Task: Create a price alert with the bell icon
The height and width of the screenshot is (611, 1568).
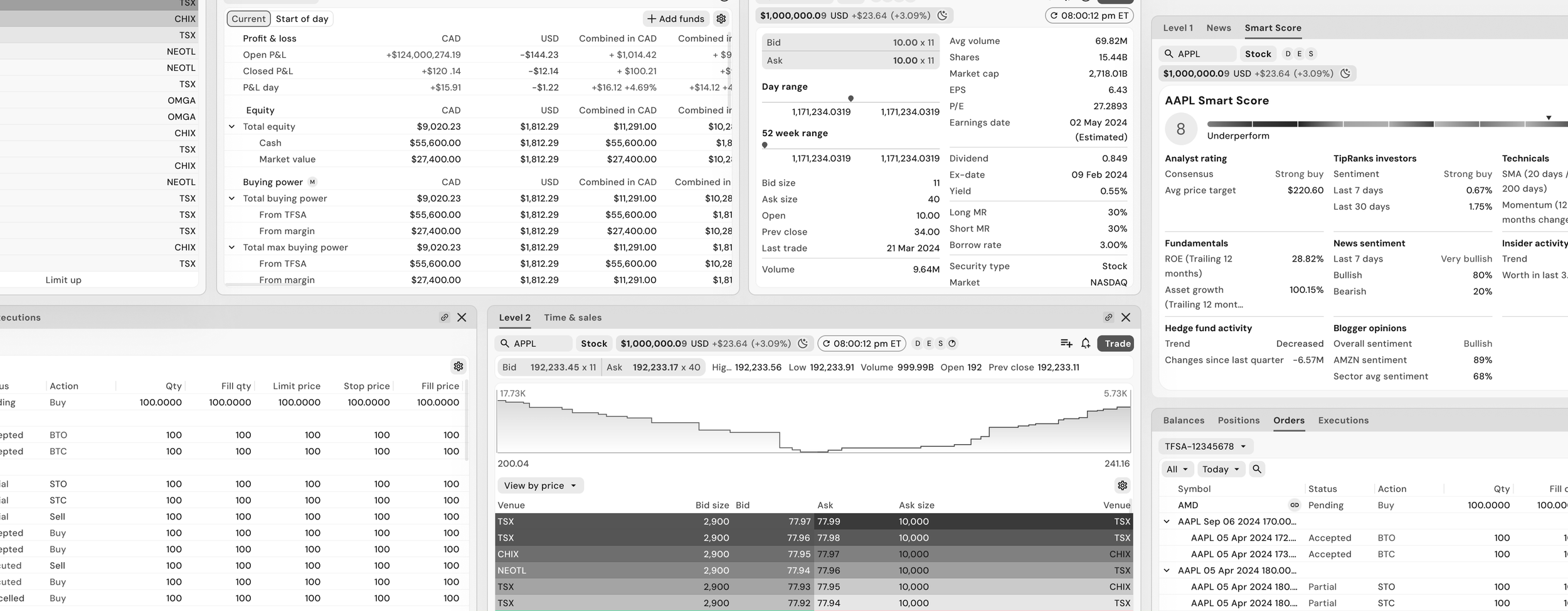Action: (1086, 343)
